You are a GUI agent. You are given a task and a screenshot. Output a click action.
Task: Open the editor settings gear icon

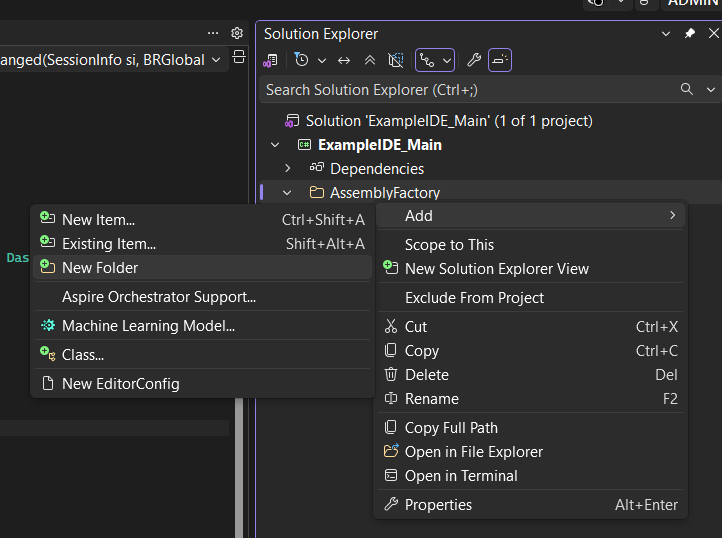pos(237,33)
